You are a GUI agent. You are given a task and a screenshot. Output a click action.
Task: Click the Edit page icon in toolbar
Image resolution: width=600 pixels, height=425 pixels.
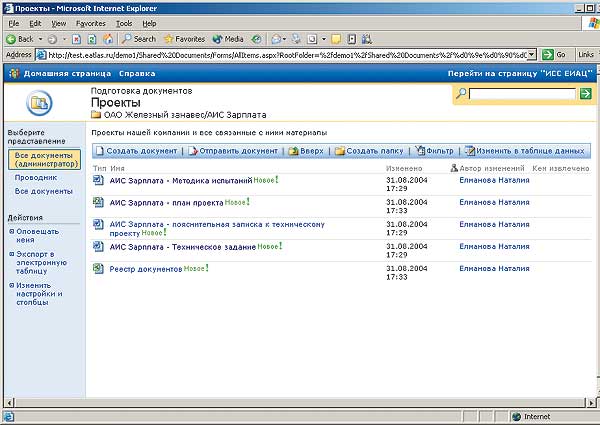click(312, 39)
